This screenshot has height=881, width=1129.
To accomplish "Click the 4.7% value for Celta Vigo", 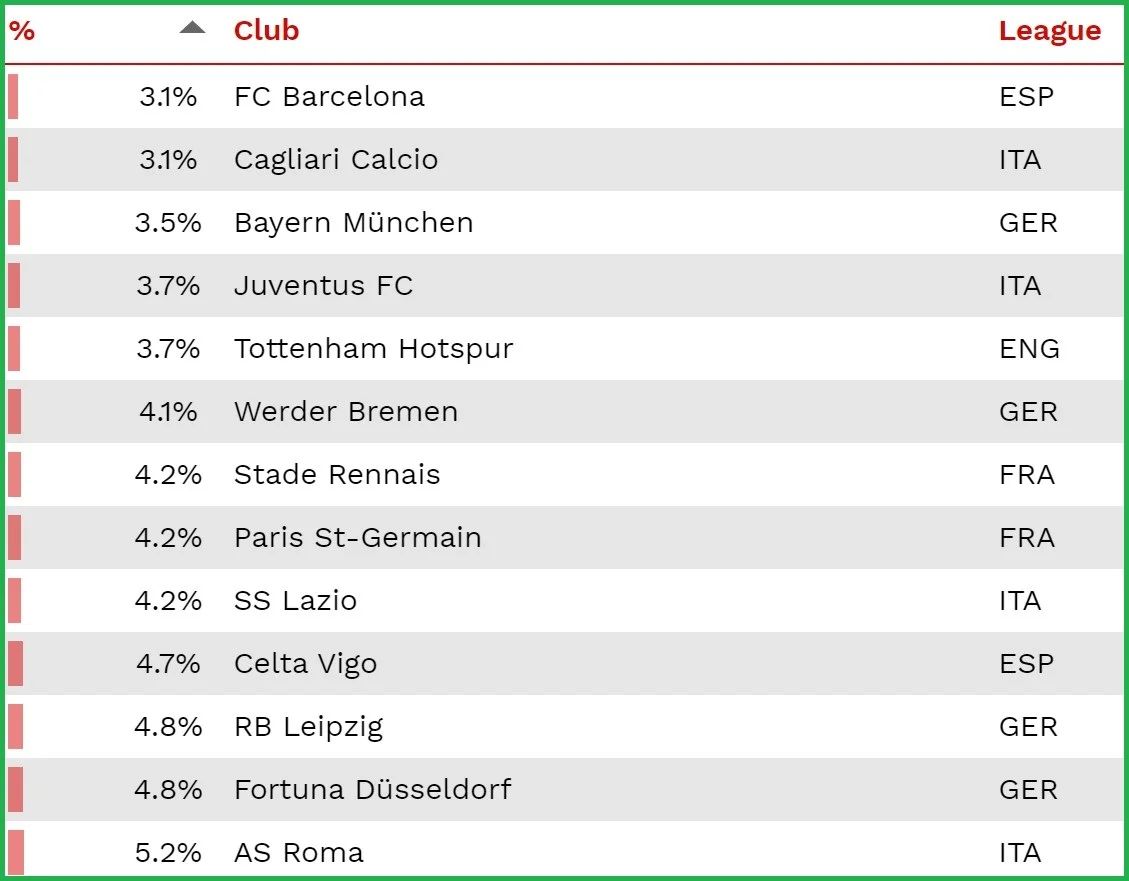I will 167,664.
